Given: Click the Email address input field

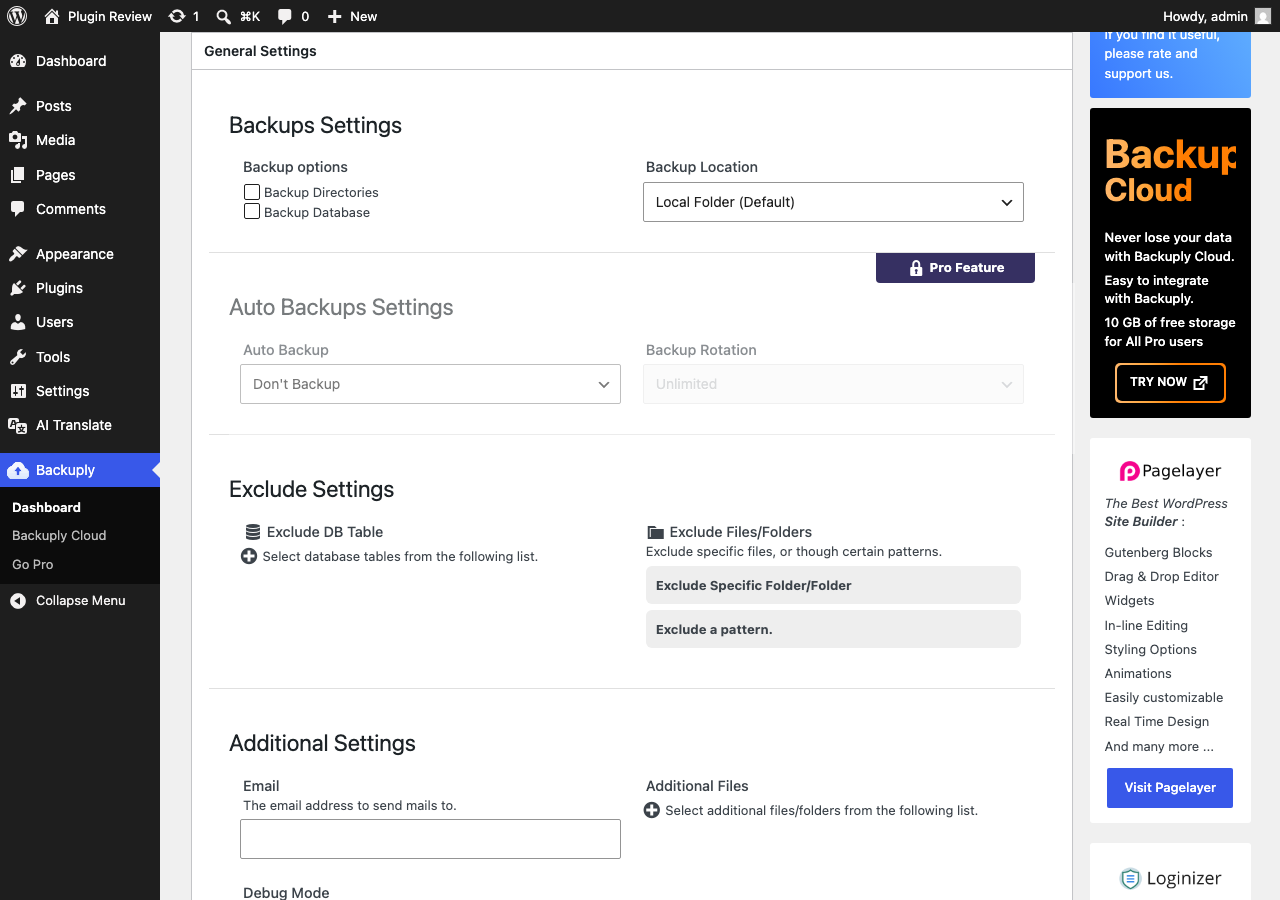Looking at the screenshot, I should tap(430, 839).
